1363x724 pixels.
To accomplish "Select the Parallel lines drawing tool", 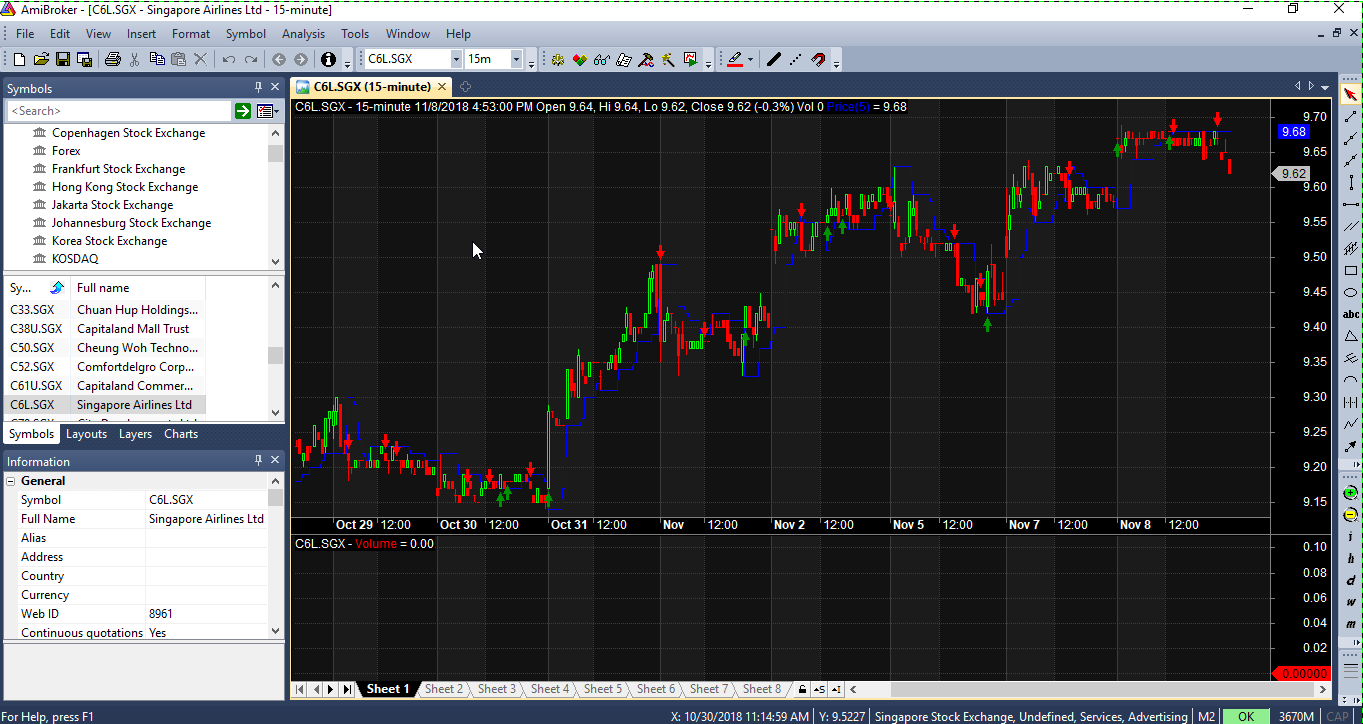I will pos(1351,226).
